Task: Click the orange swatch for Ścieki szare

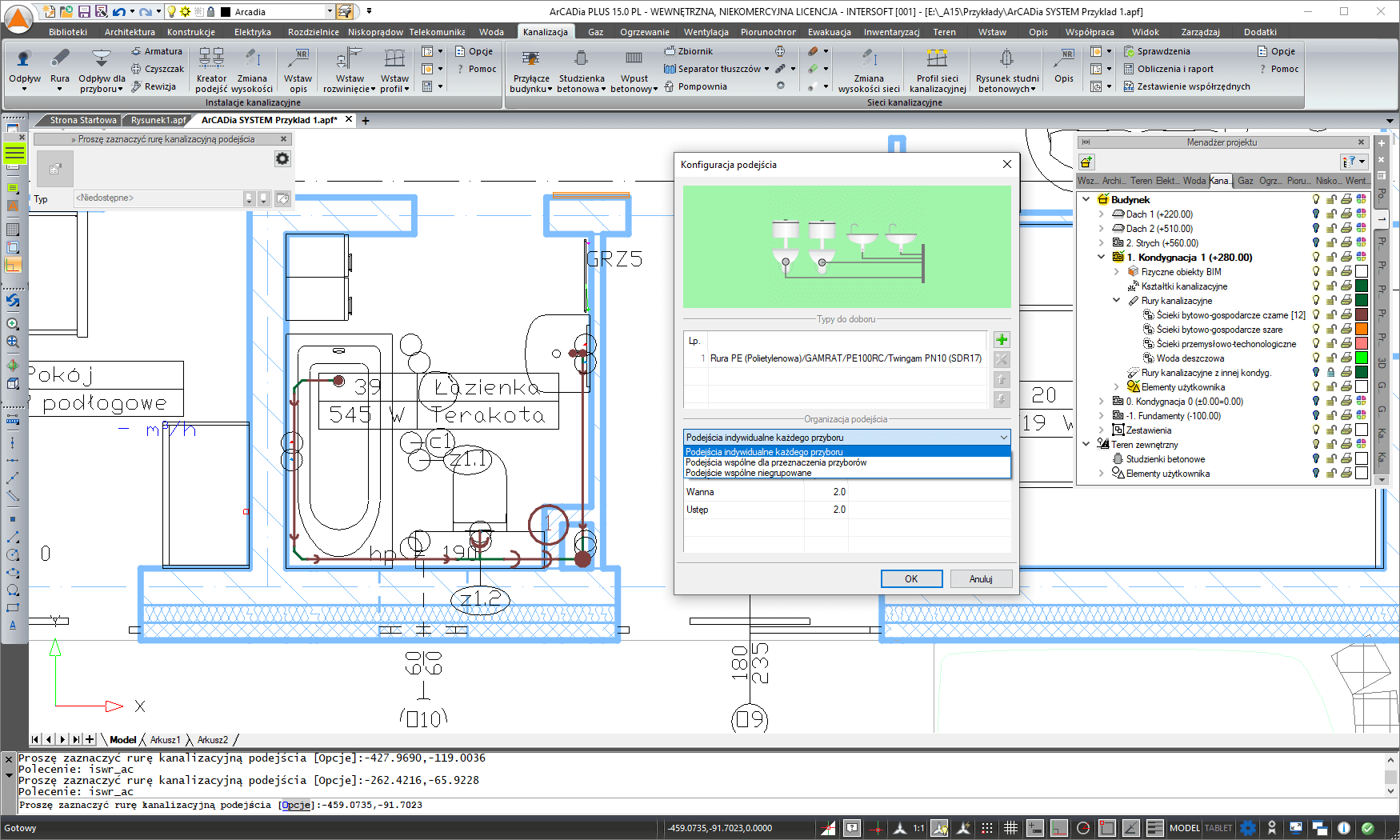Action: tap(1362, 330)
